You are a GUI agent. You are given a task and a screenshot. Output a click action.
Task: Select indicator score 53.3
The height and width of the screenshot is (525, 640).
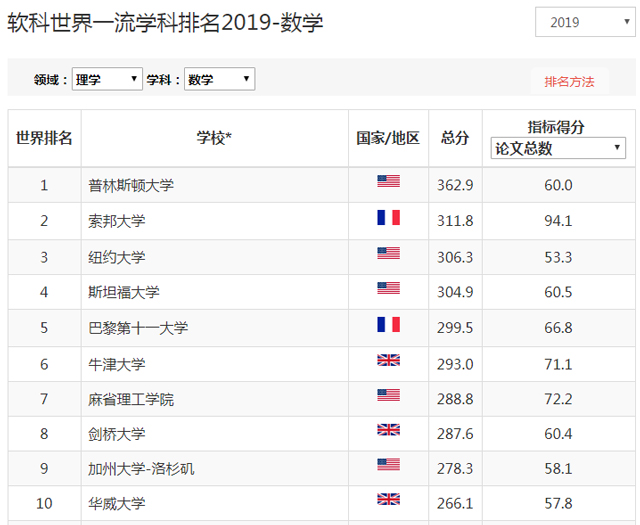[x=558, y=257]
